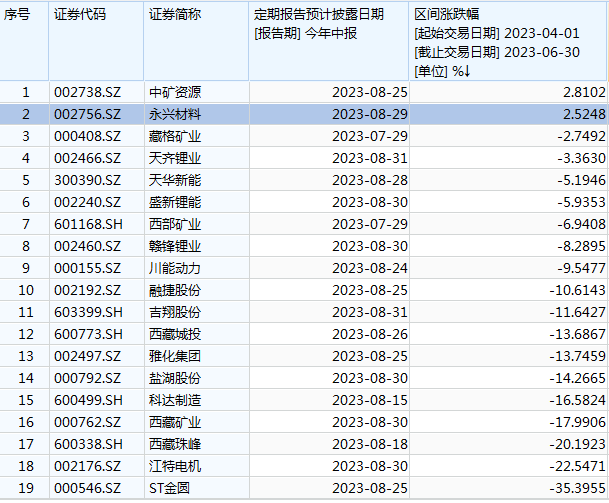Select the 融捷股份 name cell

[x=175, y=291]
